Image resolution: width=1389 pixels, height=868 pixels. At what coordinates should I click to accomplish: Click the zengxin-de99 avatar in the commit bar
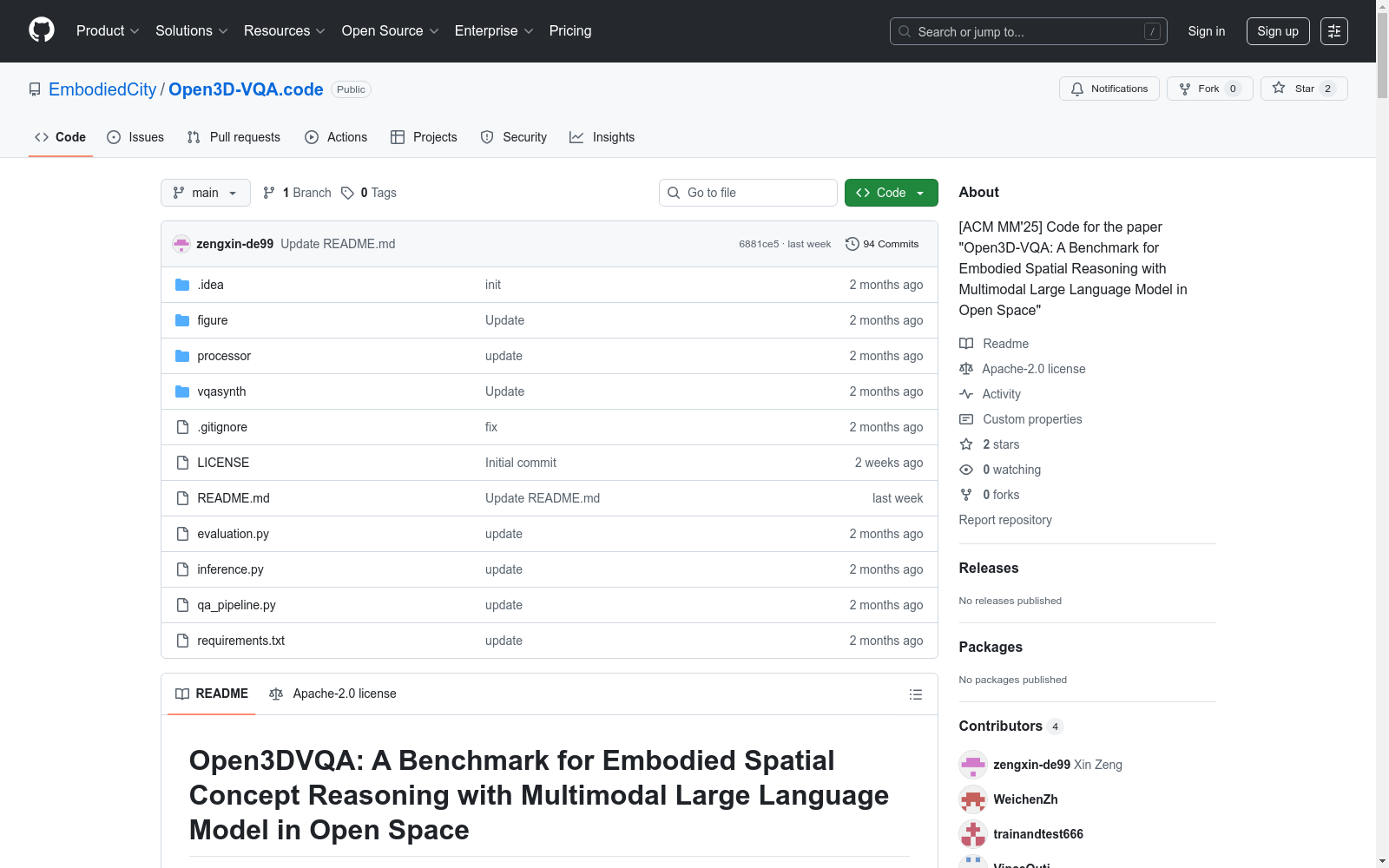tap(181, 244)
